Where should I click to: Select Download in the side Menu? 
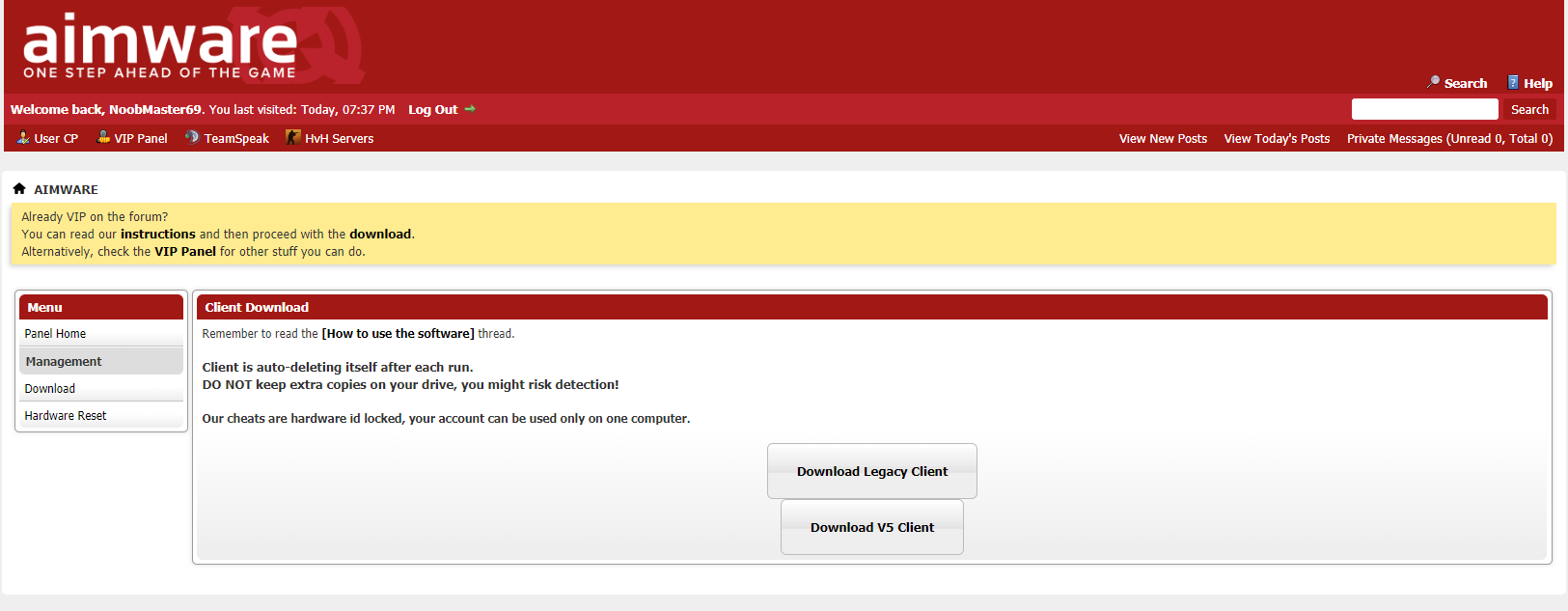(x=50, y=389)
